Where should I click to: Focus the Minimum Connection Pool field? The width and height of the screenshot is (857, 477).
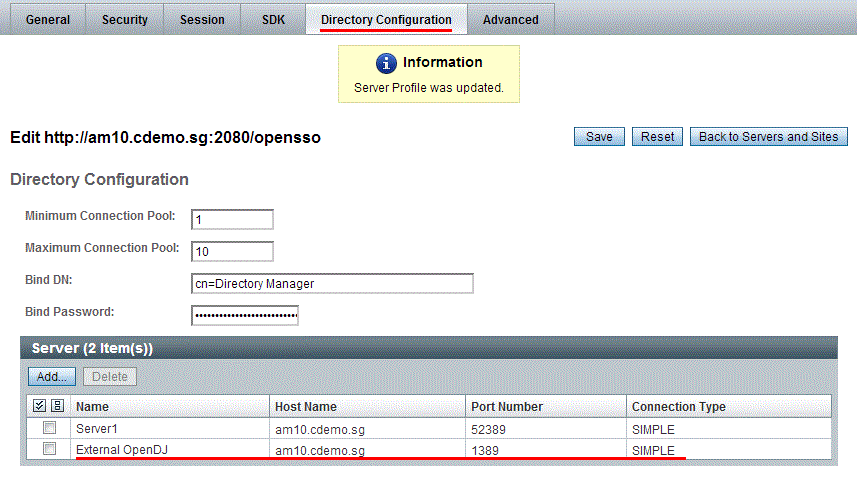tap(232, 220)
